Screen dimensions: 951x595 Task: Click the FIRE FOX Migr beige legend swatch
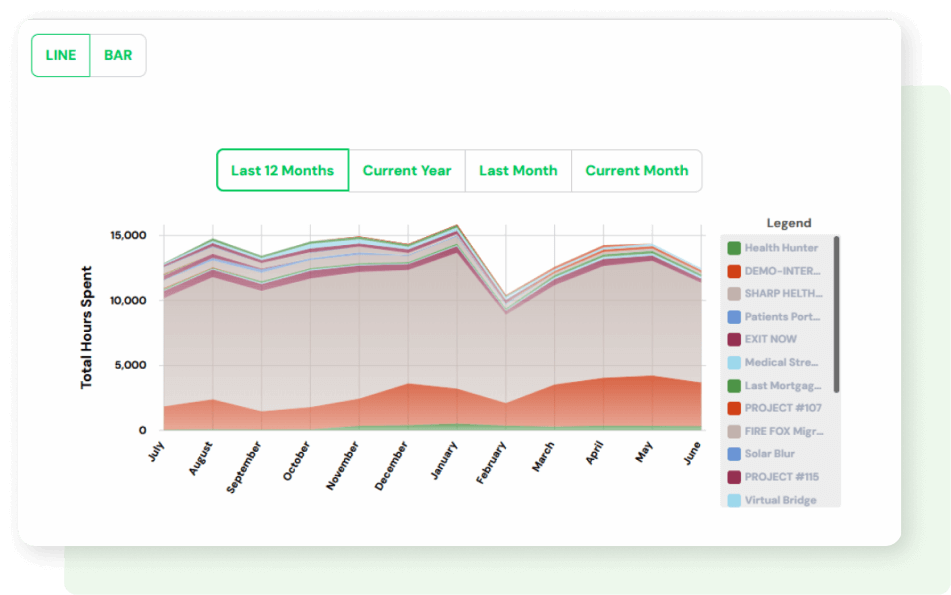pos(734,431)
